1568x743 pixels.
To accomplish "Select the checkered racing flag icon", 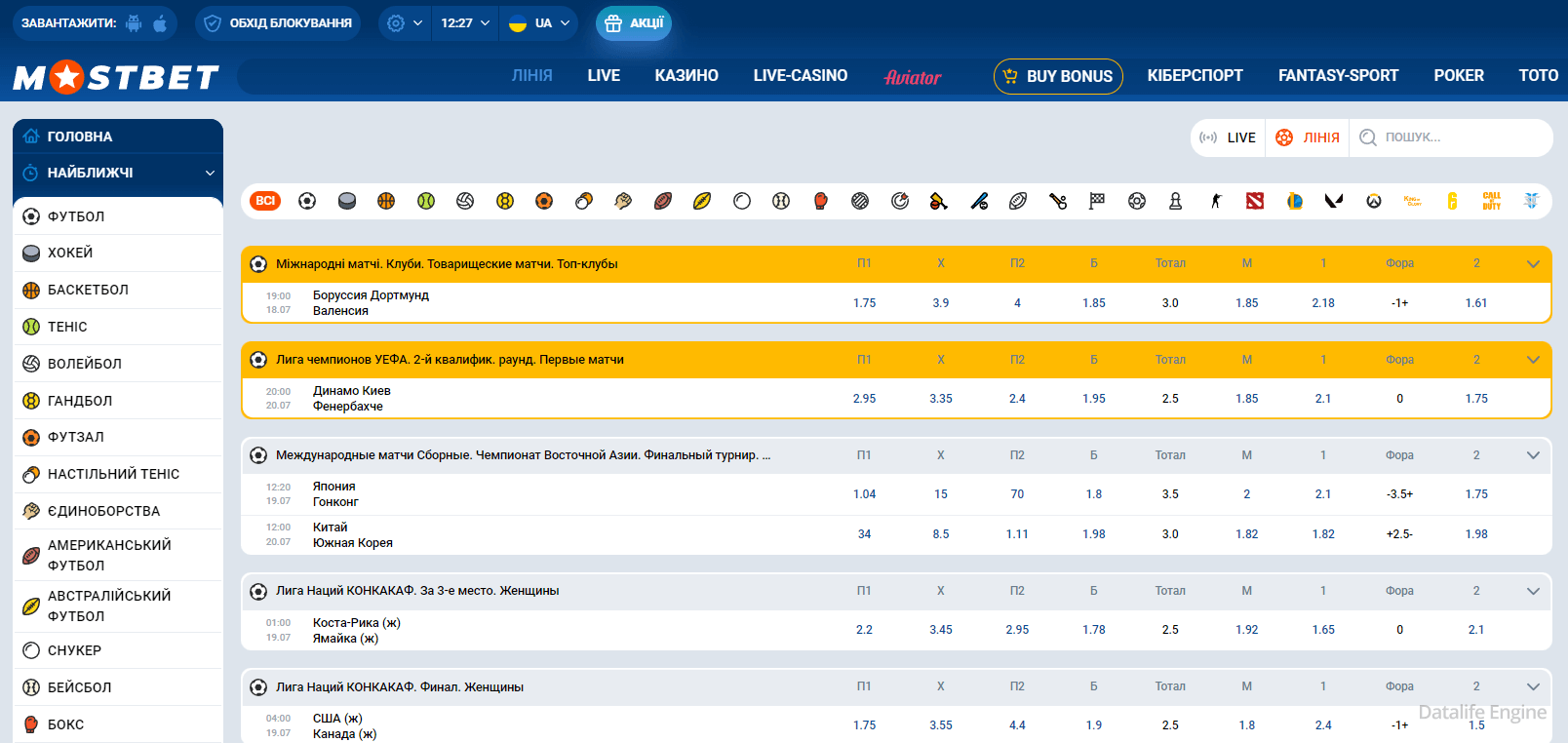I will 1097,201.
